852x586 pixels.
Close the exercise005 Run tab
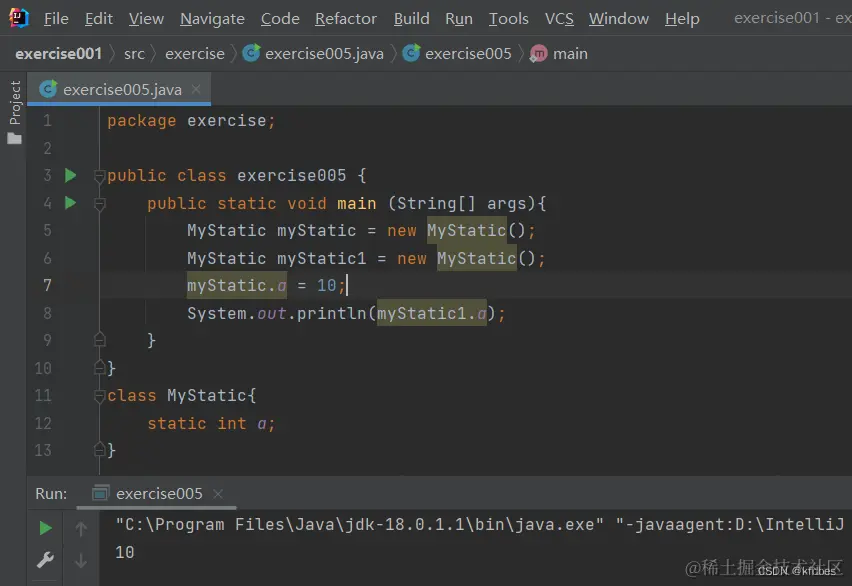[x=218, y=494]
